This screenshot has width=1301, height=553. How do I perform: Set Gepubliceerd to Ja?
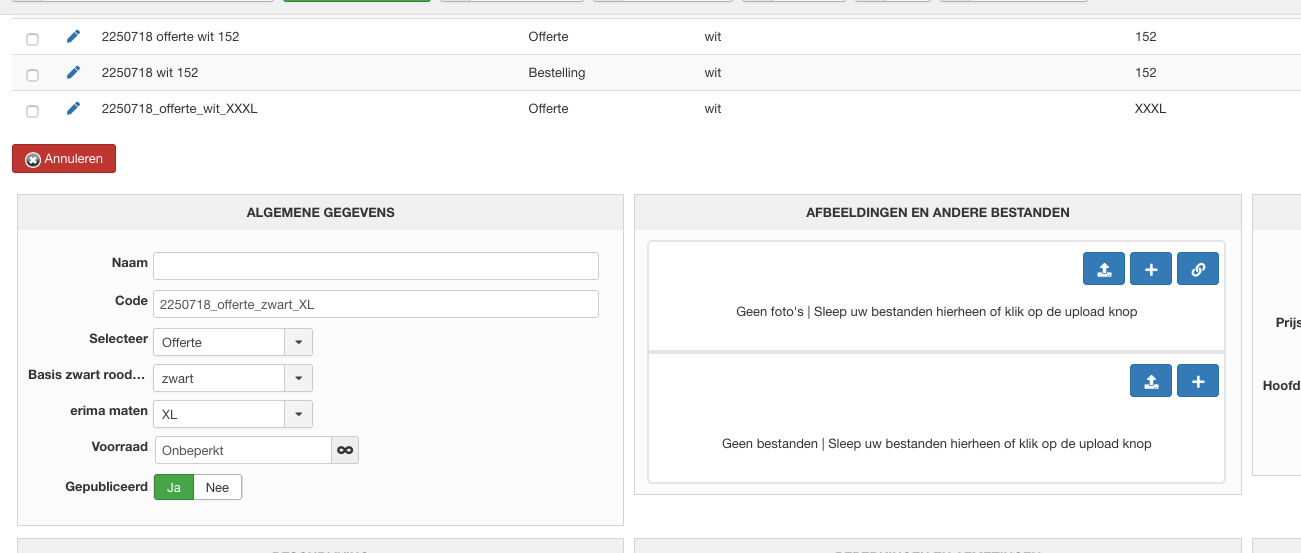pos(174,488)
